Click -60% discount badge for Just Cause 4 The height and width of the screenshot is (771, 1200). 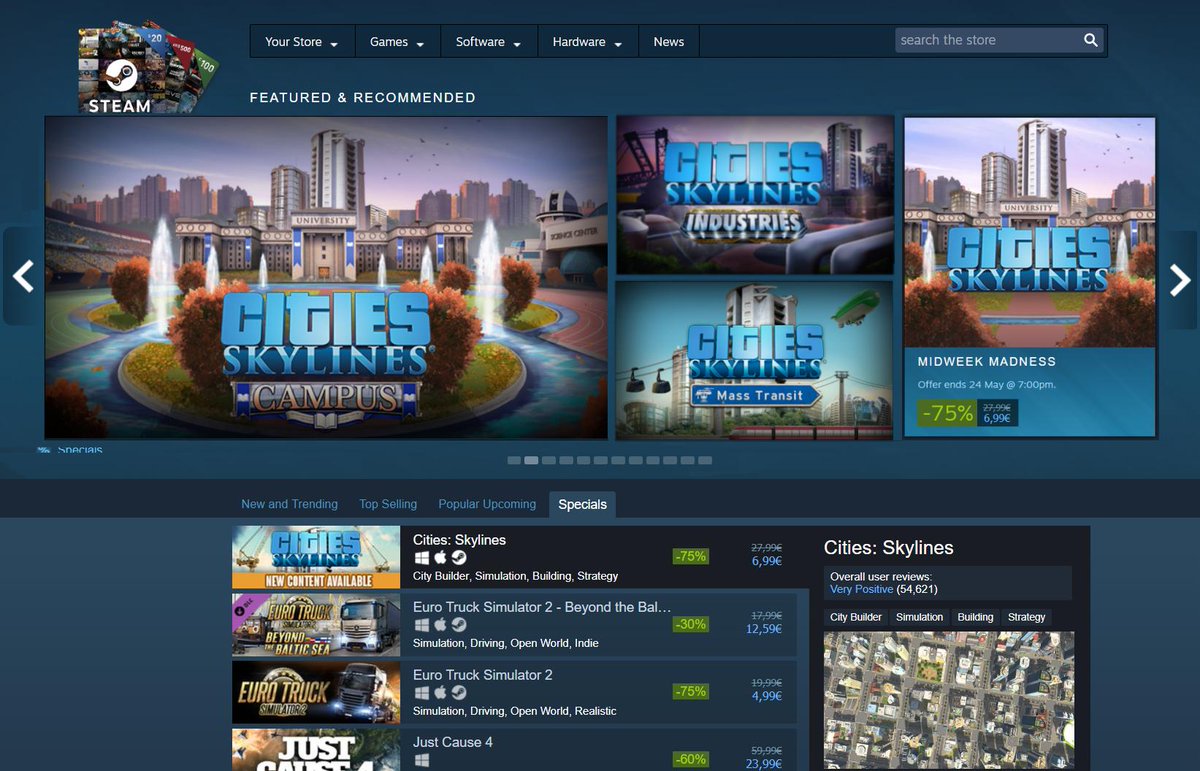click(690, 759)
